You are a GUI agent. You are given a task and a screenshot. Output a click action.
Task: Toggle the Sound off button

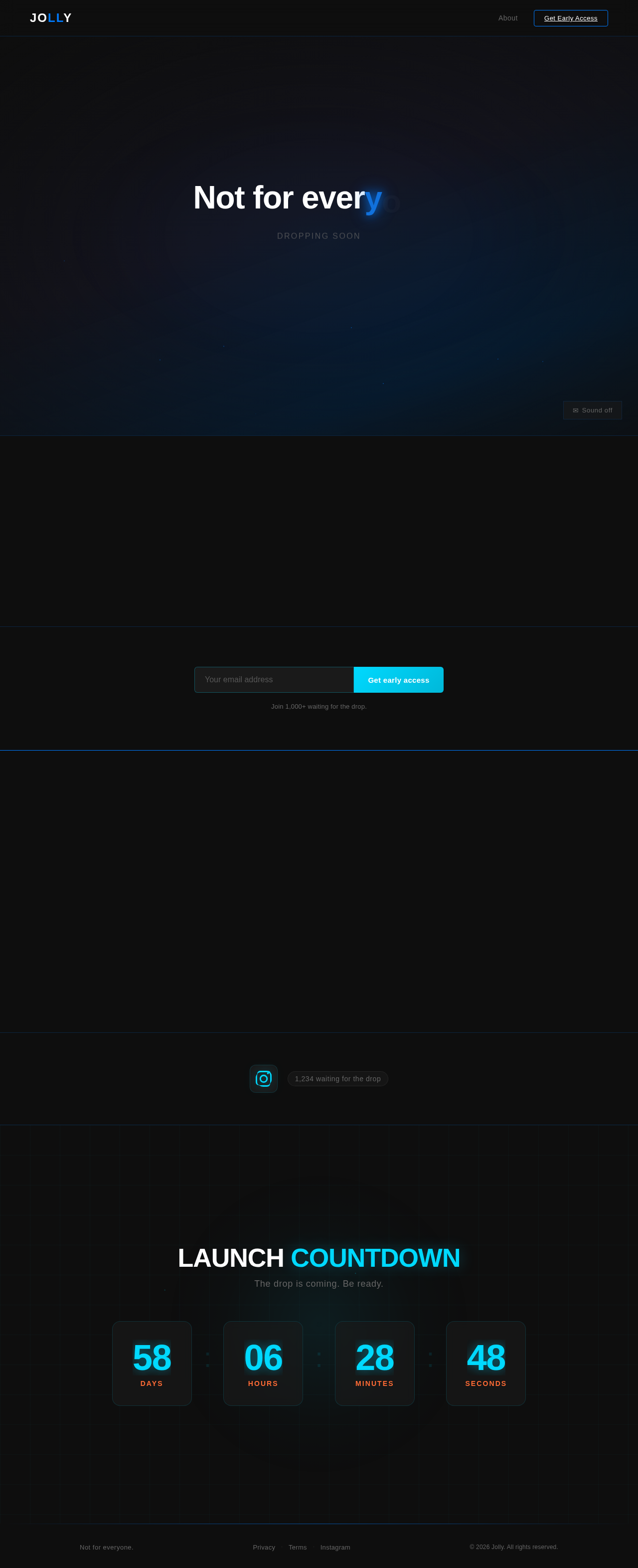[x=592, y=410]
